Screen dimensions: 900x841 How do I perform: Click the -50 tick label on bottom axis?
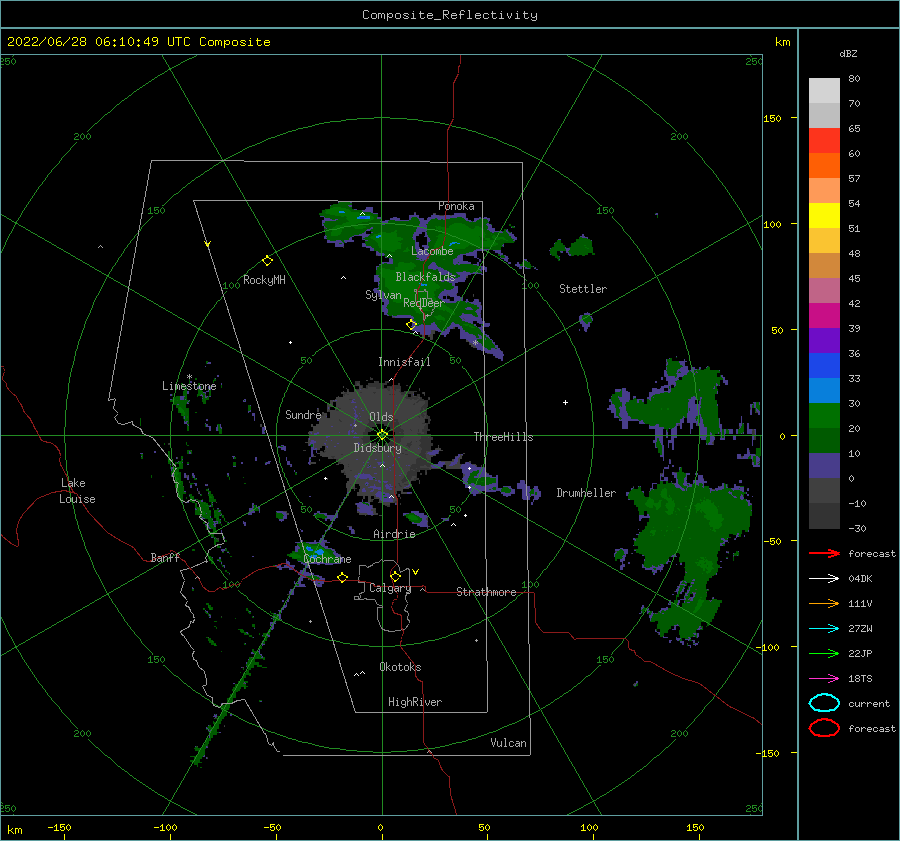coord(272,827)
